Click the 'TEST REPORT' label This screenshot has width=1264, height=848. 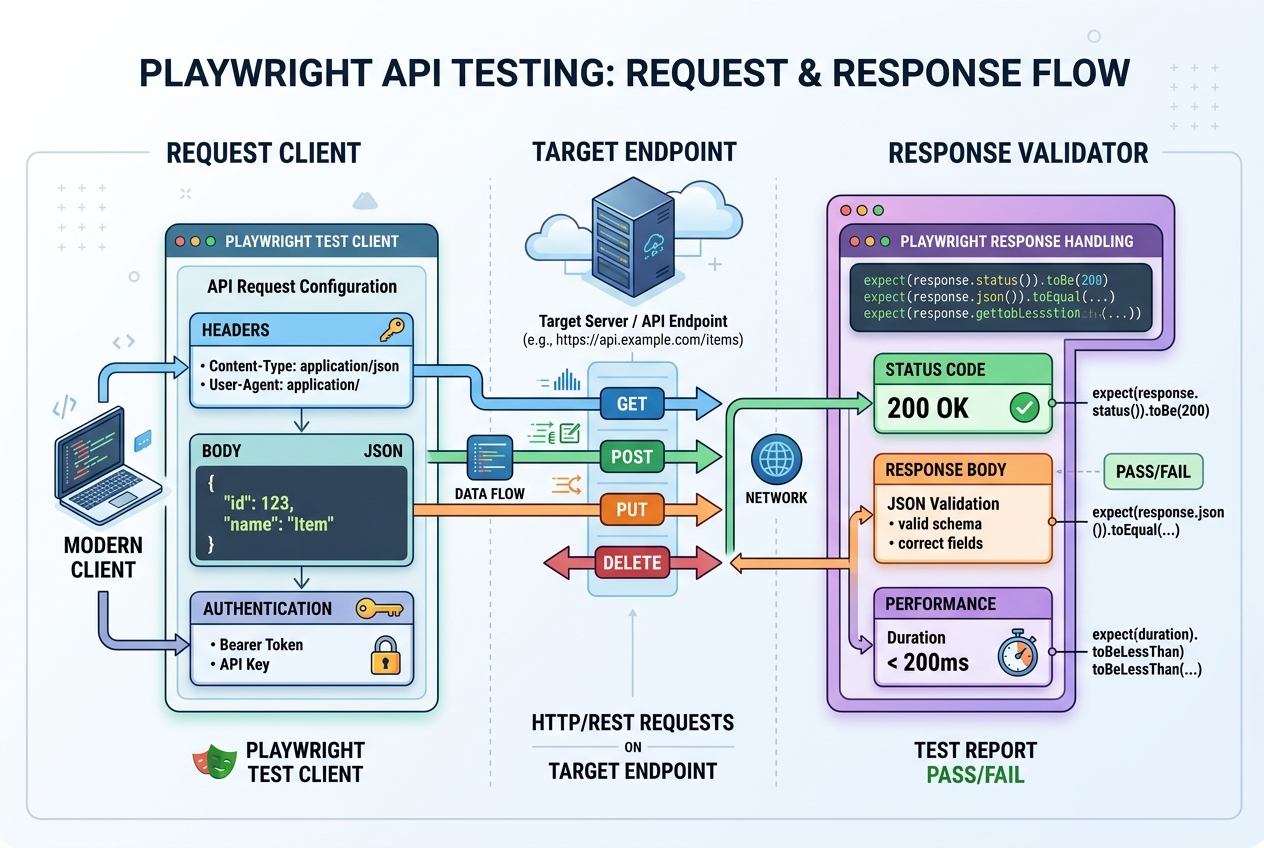975,751
